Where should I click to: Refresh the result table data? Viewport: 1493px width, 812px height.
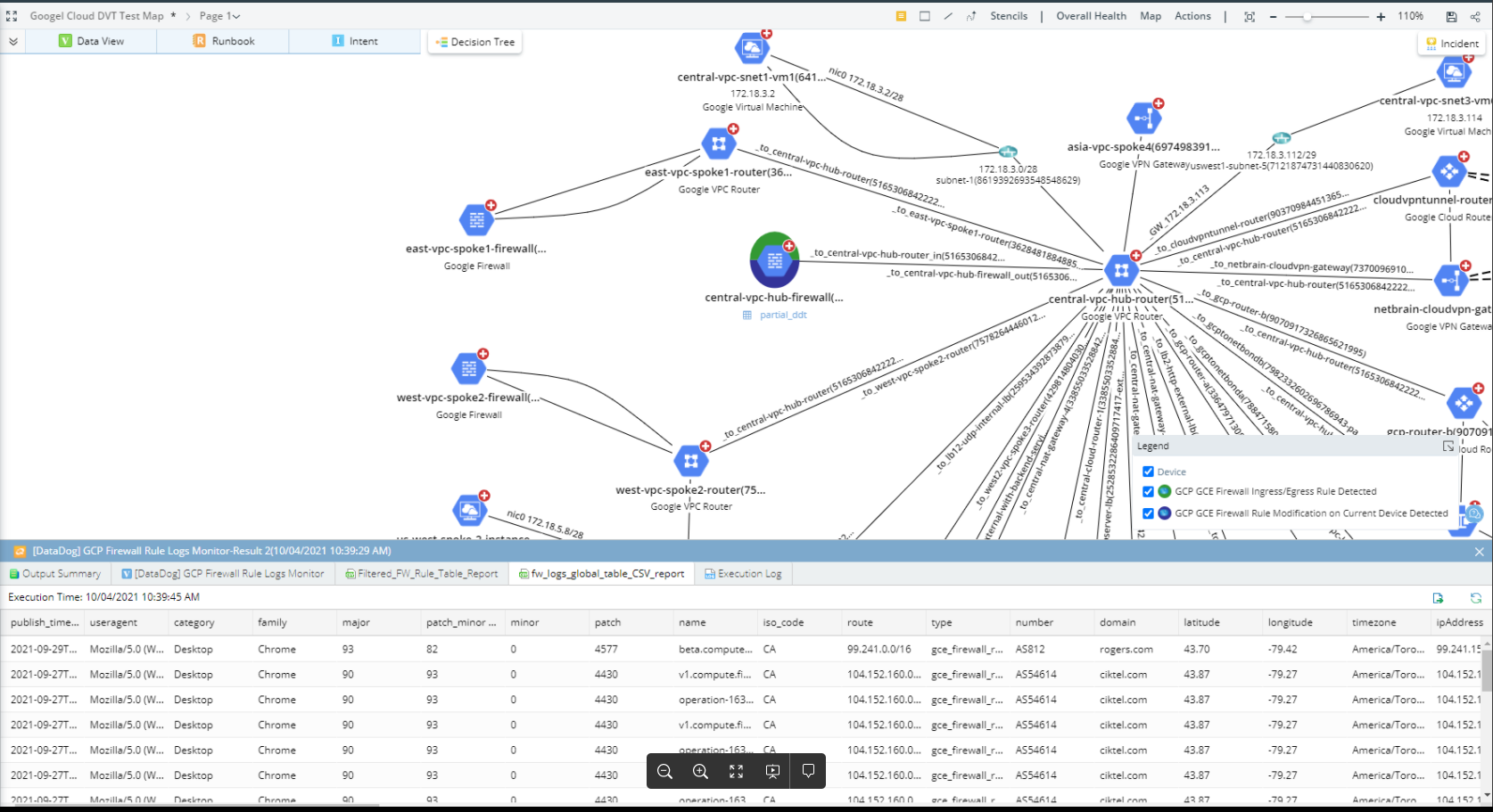tap(1476, 596)
